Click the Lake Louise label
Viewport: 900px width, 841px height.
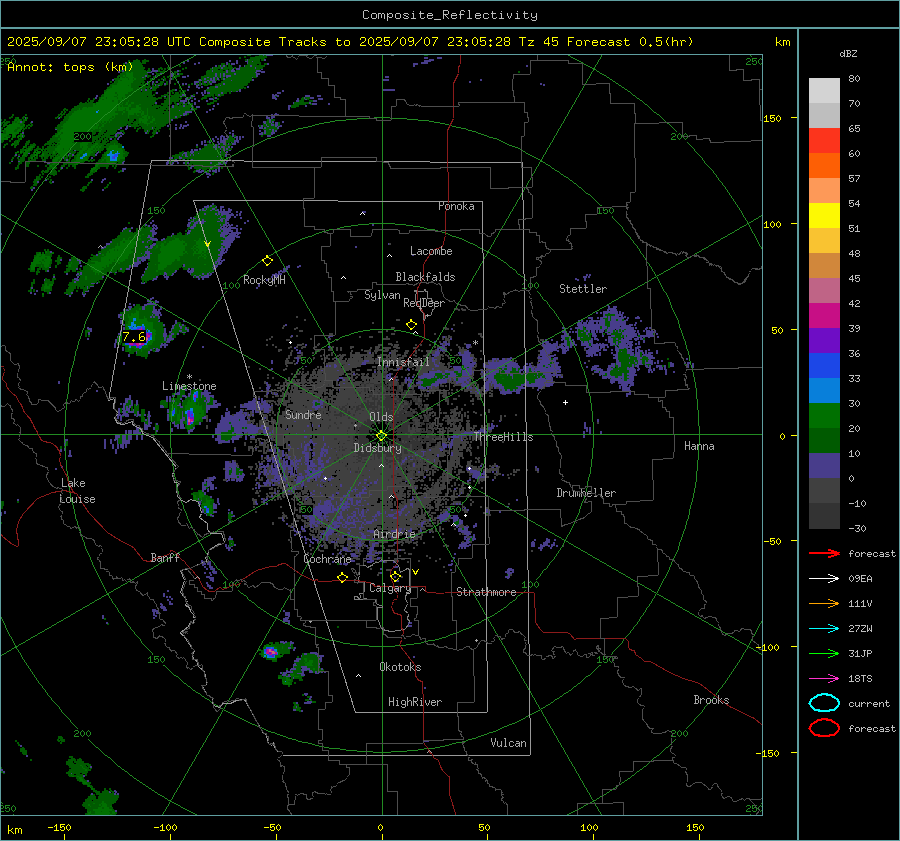(x=77, y=491)
